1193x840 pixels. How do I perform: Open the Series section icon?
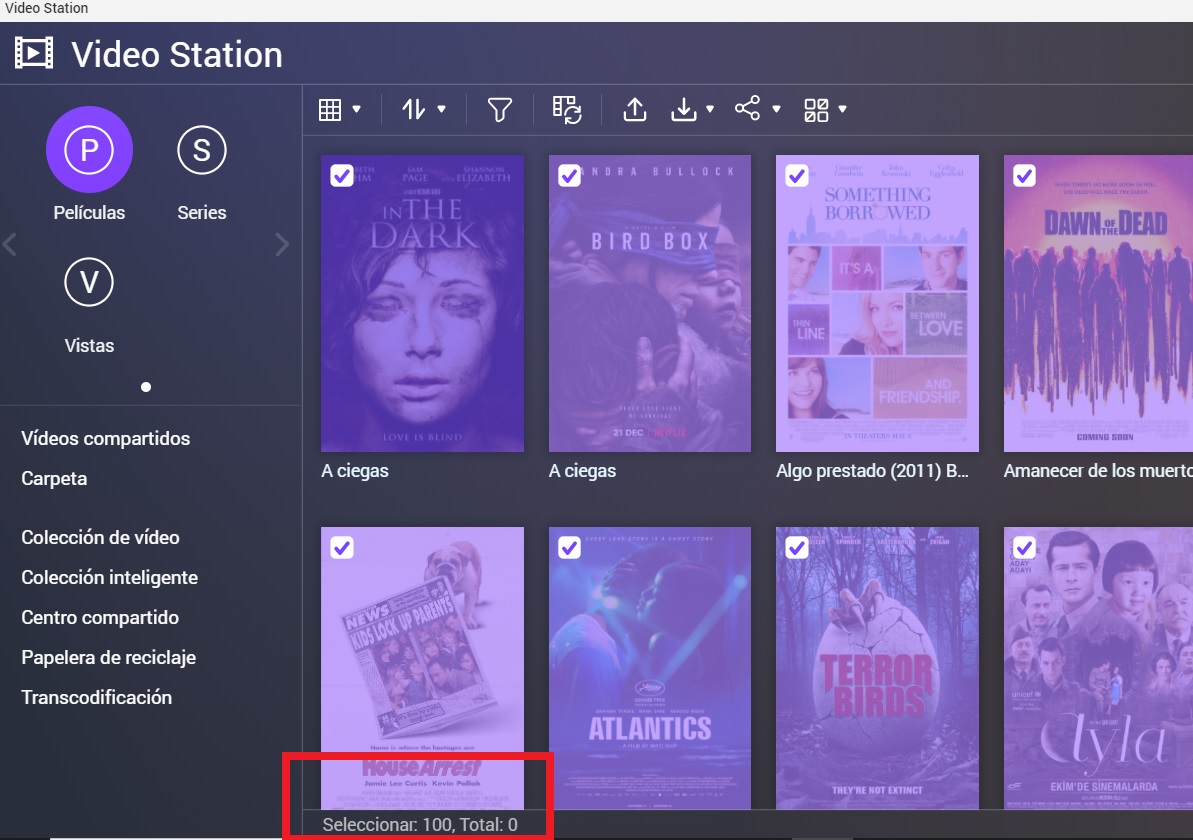(x=201, y=150)
